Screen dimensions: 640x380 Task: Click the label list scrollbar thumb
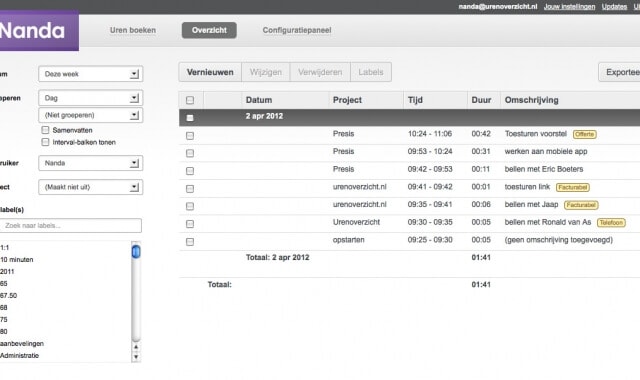(136, 251)
